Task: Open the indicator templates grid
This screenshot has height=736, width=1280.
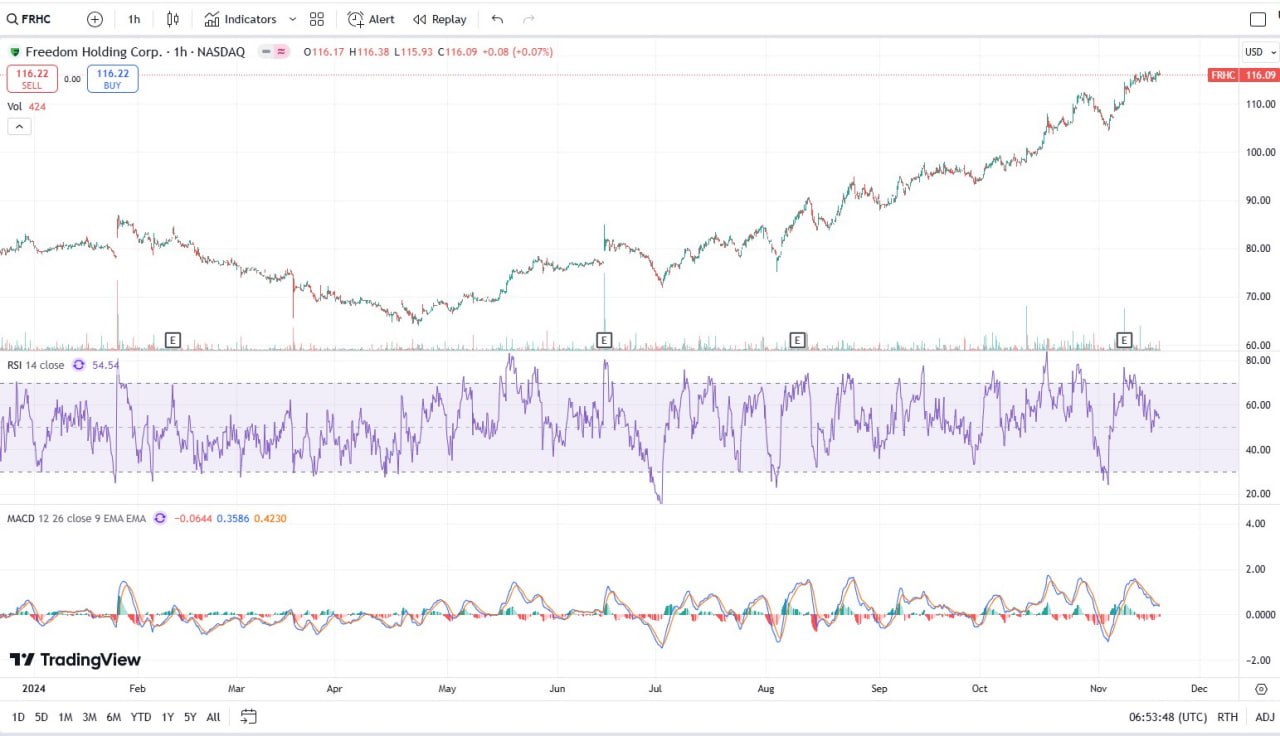Action: click(x=317, y=19)
